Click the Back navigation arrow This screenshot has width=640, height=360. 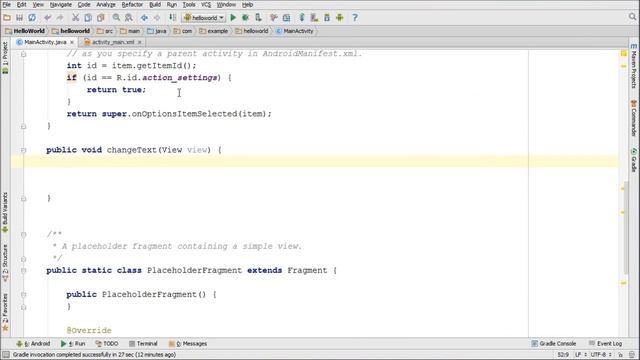click(x=144, y=18)
